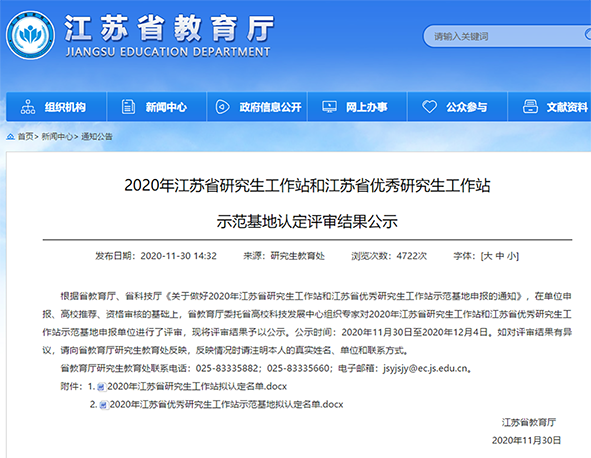591x458 pixels.
Task: Set font size to 大
Action: click(488, 256)
